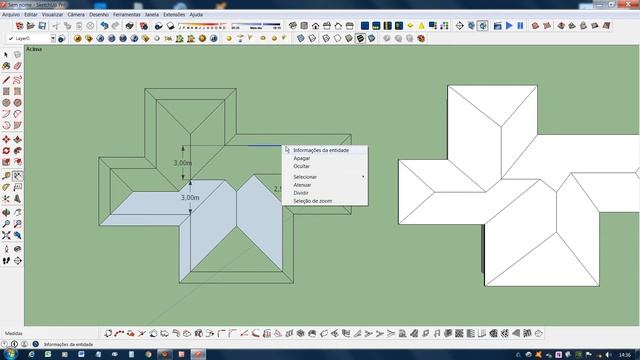Toggle Monochrome face style
The width and height of the screenshot is (640, 360).
(x=372, y=38)
